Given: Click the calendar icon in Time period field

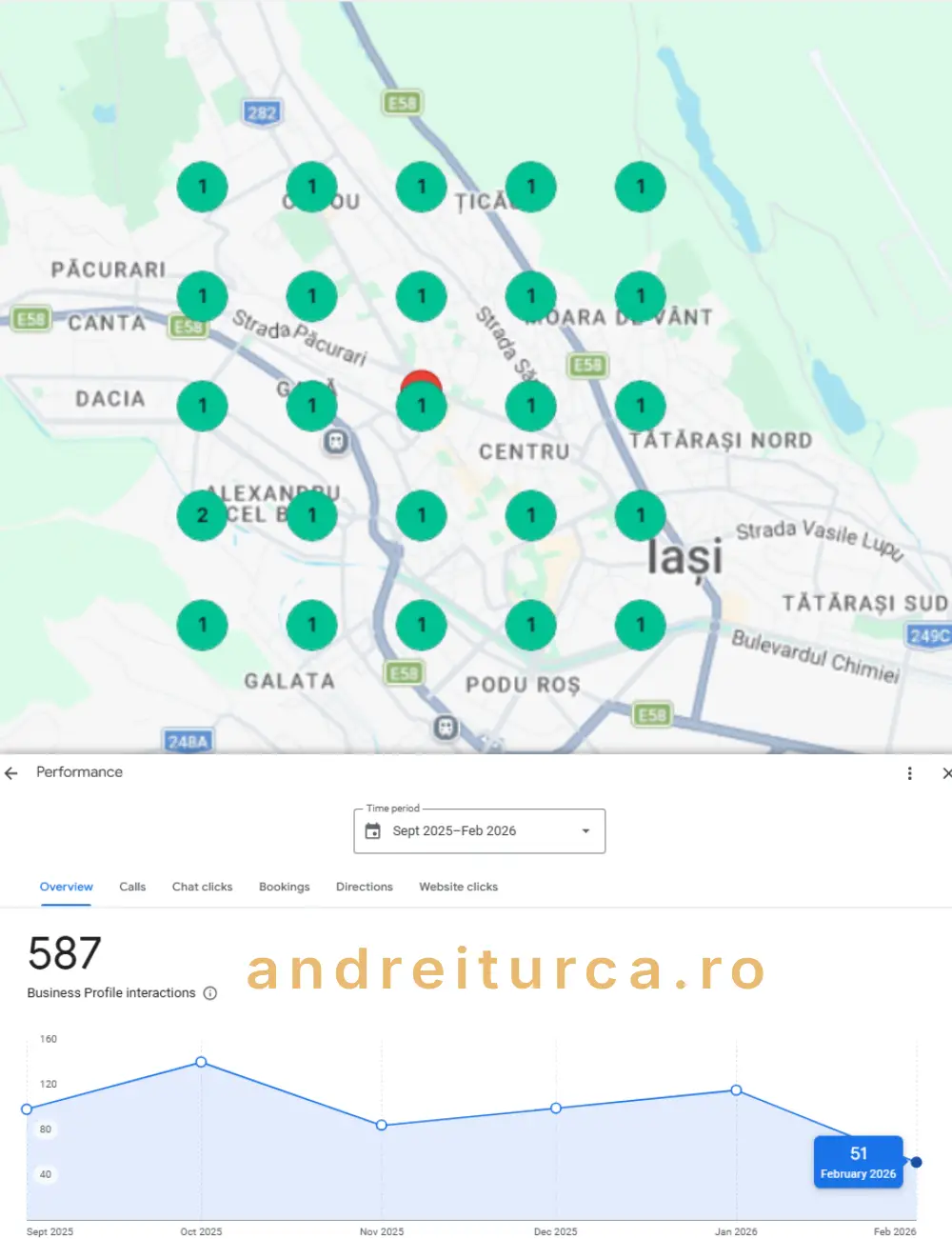Looking at the screenshot, I should [x=373, y=830].
